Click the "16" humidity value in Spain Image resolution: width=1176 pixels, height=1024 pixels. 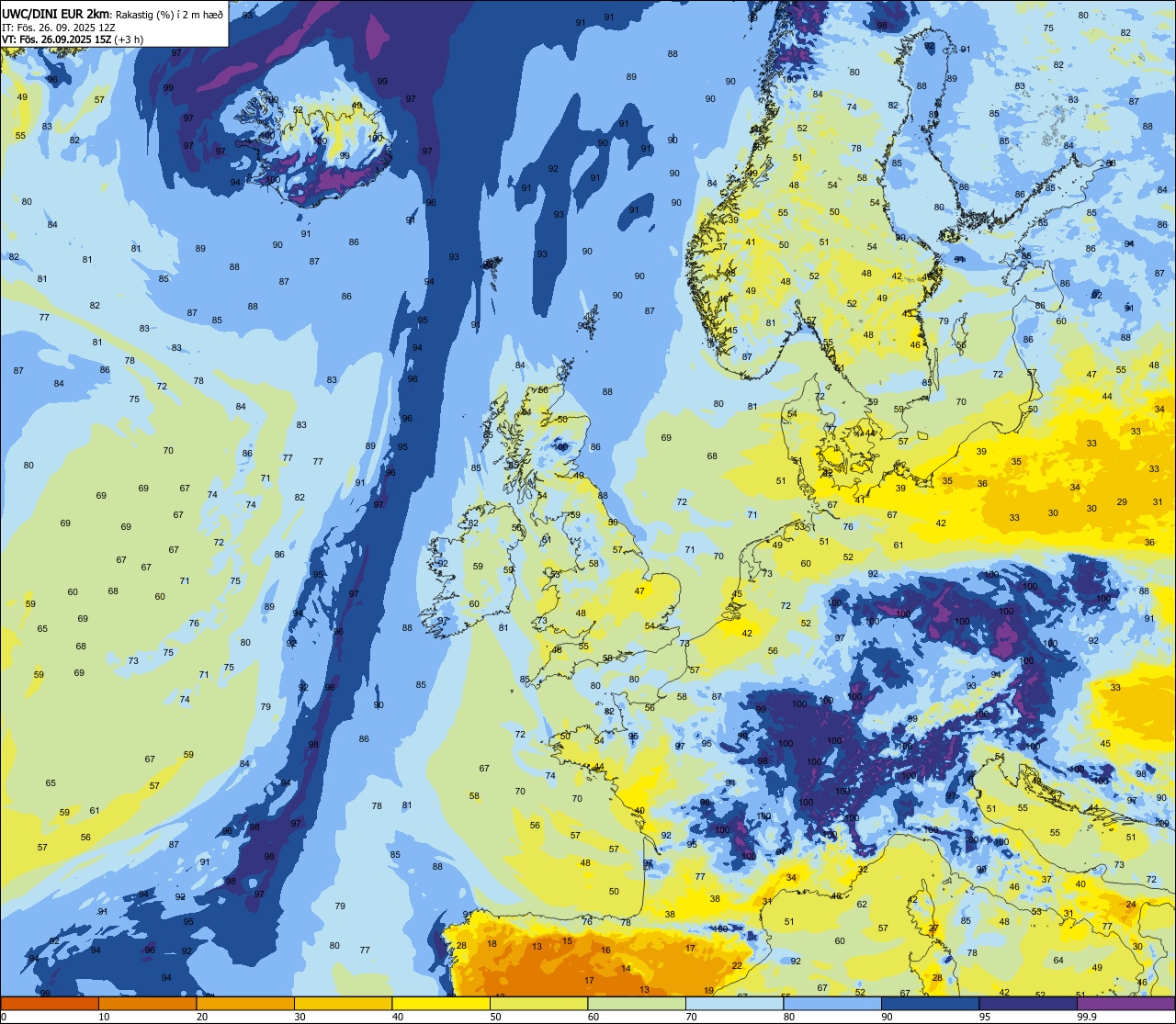click(x=605, y=950)
